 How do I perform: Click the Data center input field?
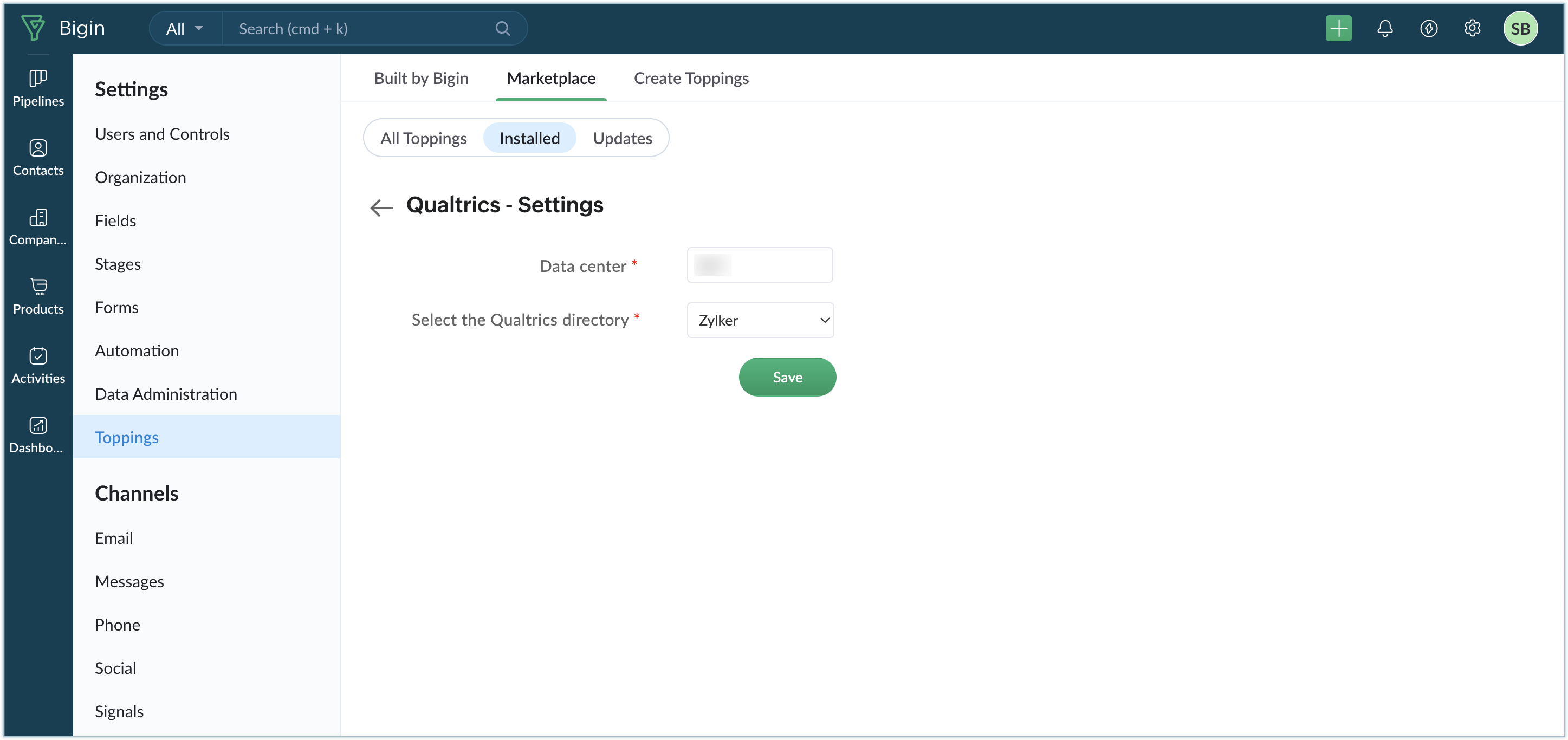760,265
